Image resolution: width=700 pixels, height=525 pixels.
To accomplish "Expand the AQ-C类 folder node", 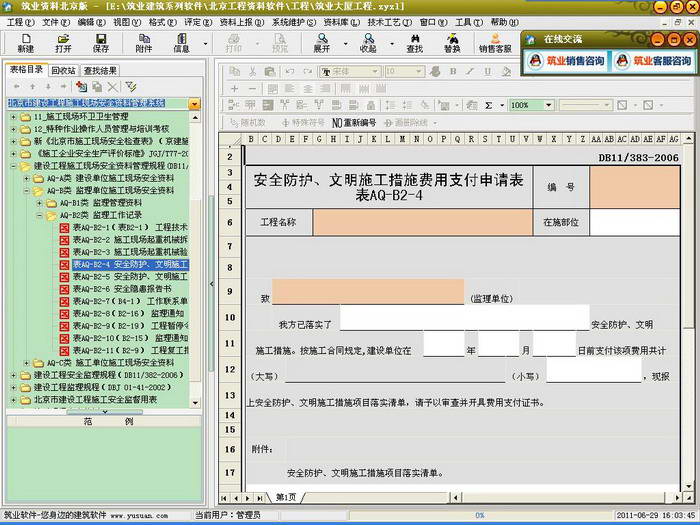I will (26, 363).
